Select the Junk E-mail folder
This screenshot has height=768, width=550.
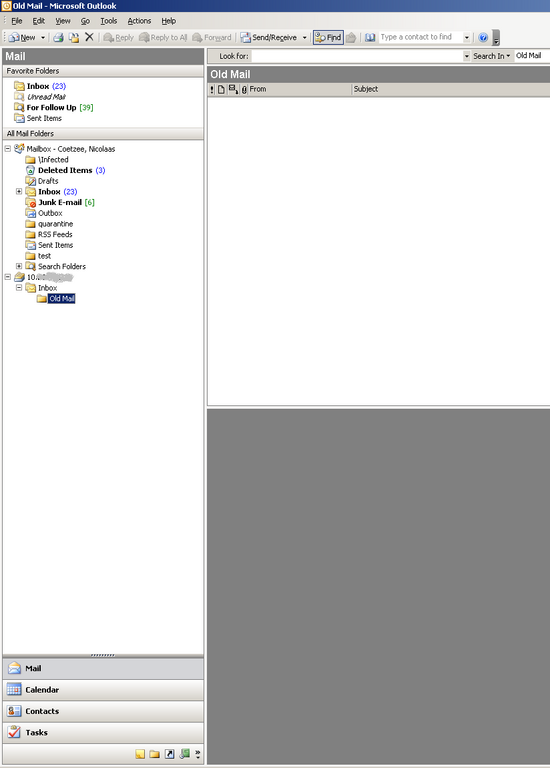[x=60, y=202]
